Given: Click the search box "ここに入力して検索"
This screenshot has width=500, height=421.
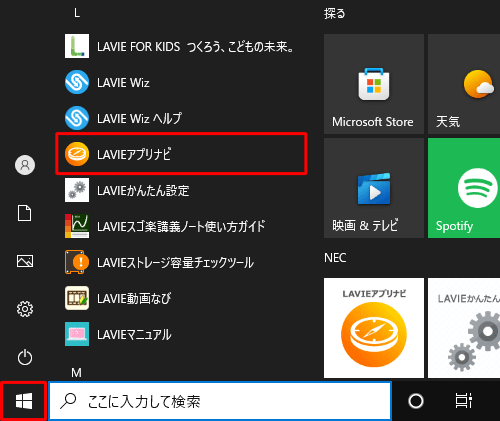Looking at the screenshot, I should click(220, 401).
